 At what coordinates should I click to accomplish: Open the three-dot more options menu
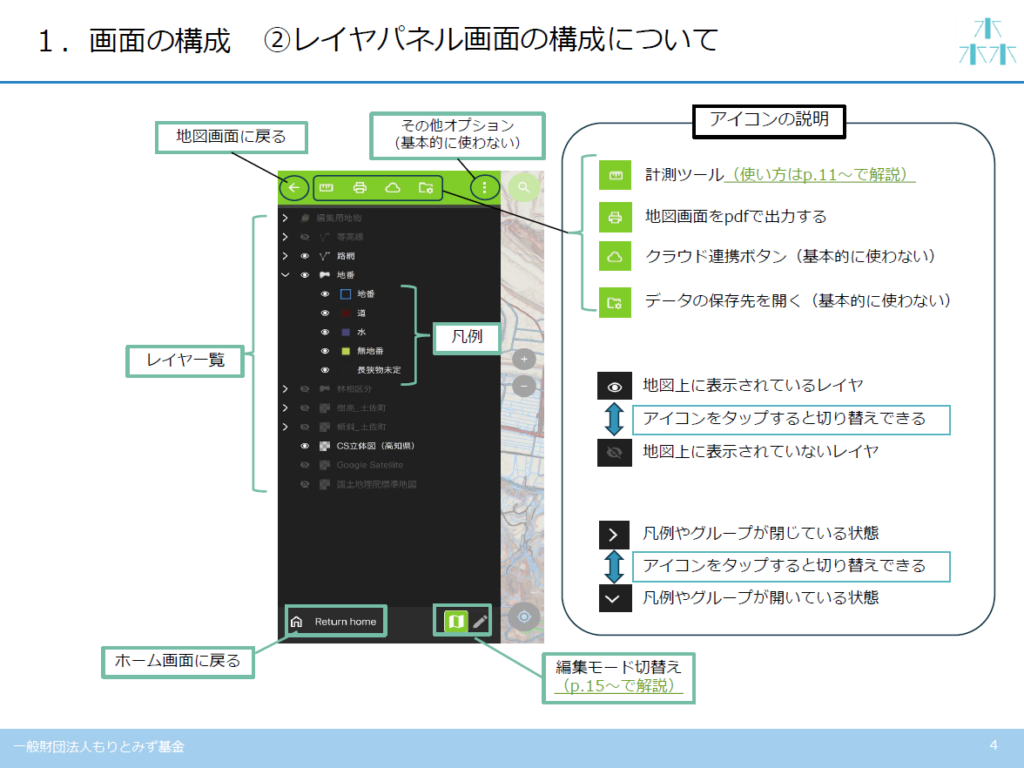(x=485, y=187)
